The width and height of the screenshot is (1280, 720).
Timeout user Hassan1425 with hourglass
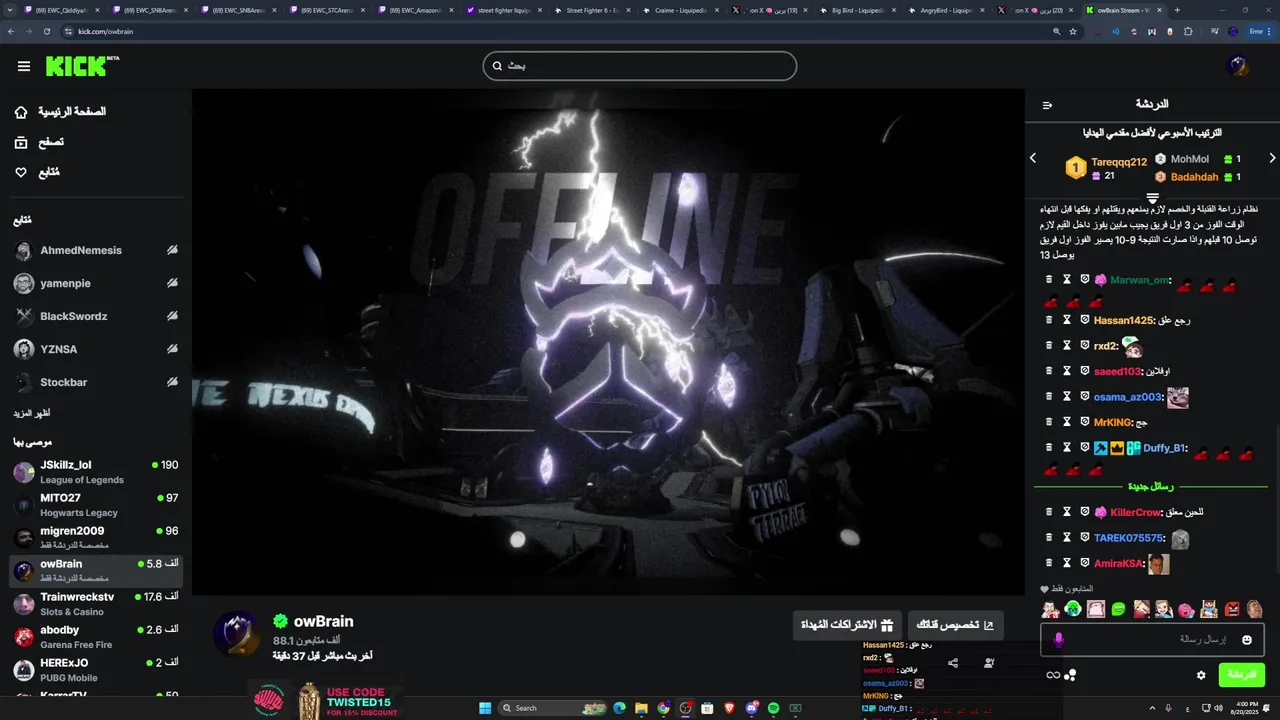click(x=1067, y=320)
